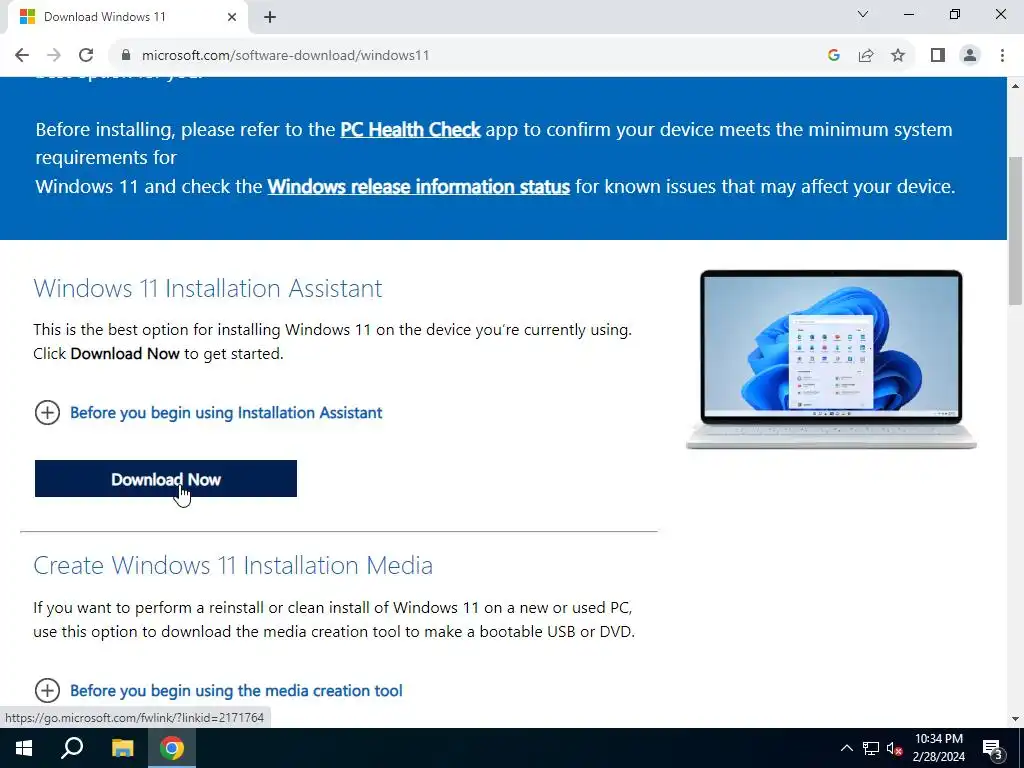Expand Before you begin using Installation Assistant
The height and width of the screenshot is (768, 1024).
[208, 413]
